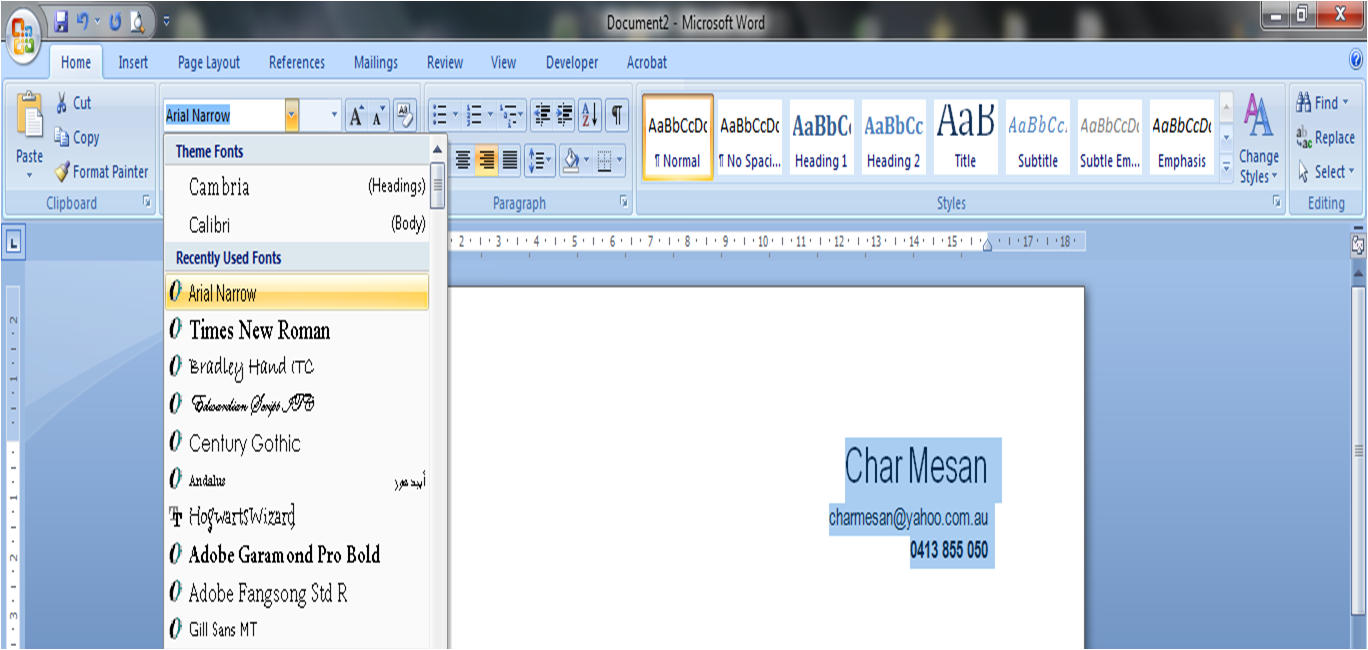Choose Times New Roman from font list
1368x650 pixels.
click(297, 330)
